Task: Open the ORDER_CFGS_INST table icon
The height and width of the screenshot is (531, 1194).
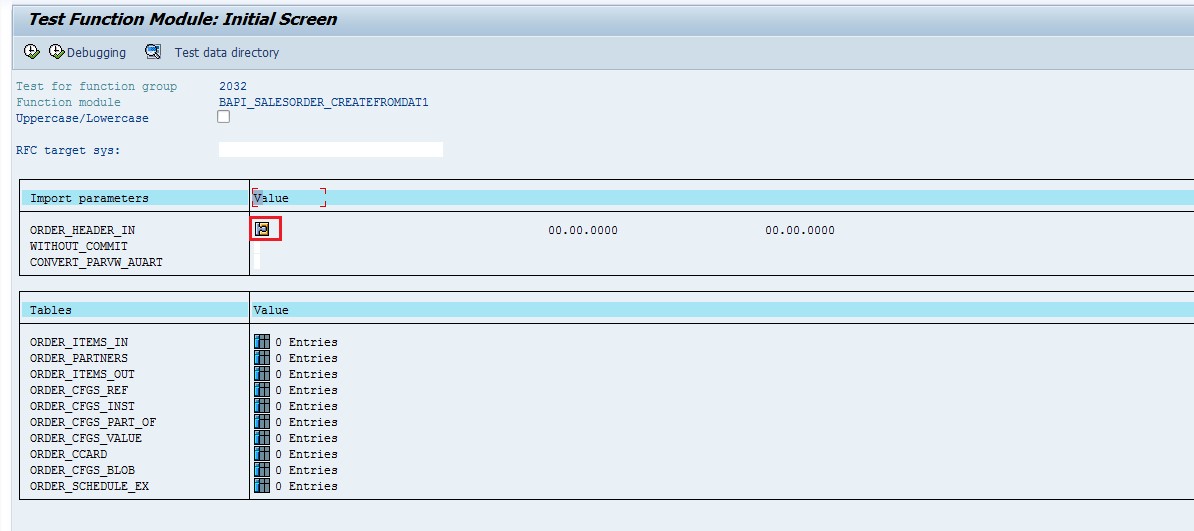Action: tap(262, 406)
